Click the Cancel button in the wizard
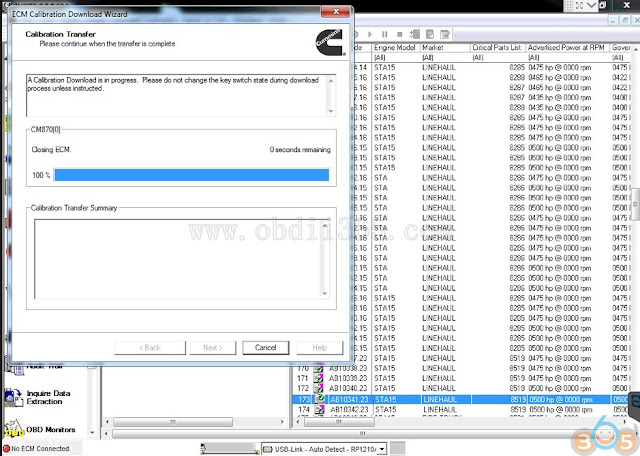Screen dimensions: 640x456 266,348
